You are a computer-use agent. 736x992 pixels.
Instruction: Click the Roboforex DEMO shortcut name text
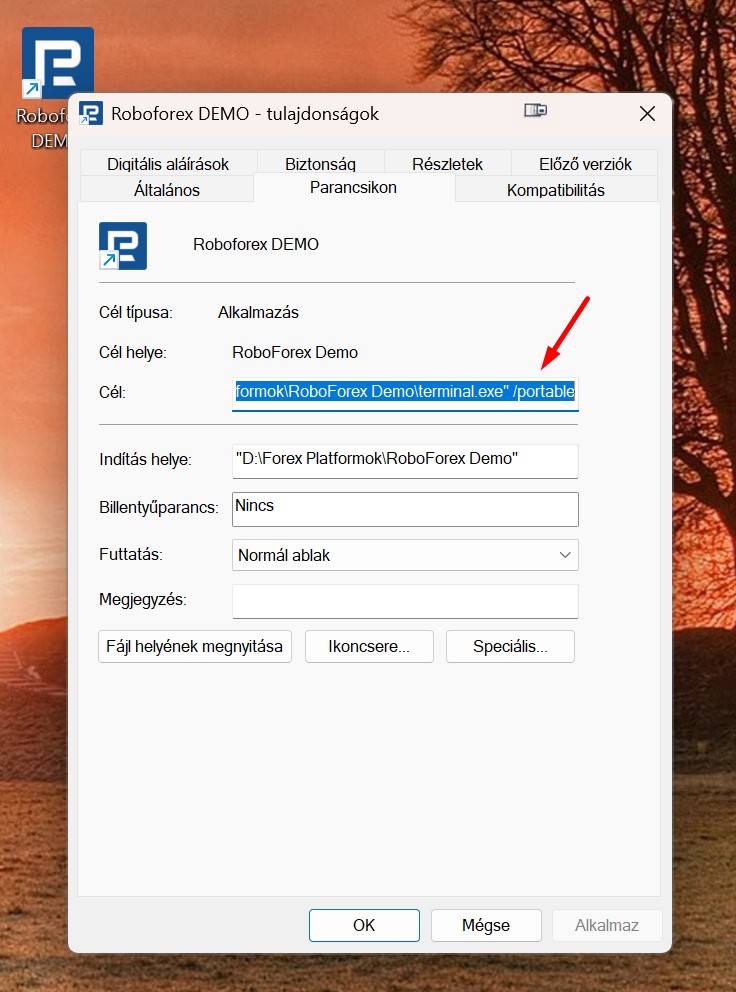[x=256, y=244]
